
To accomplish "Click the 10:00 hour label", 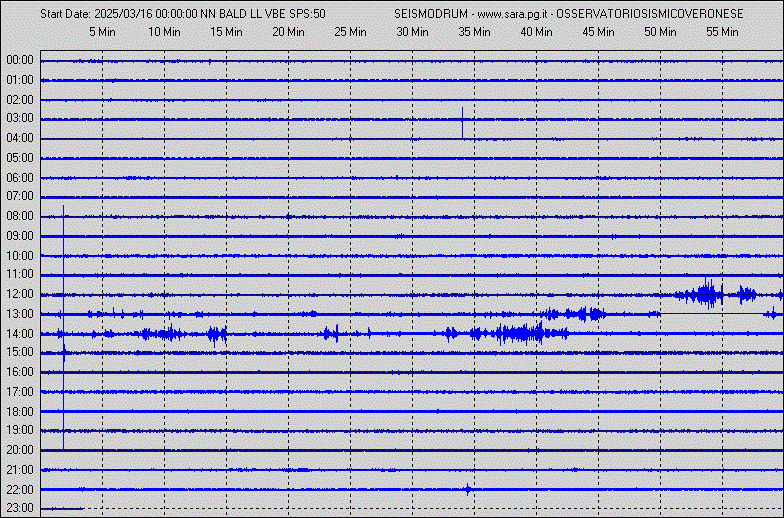I will [20, 256].
